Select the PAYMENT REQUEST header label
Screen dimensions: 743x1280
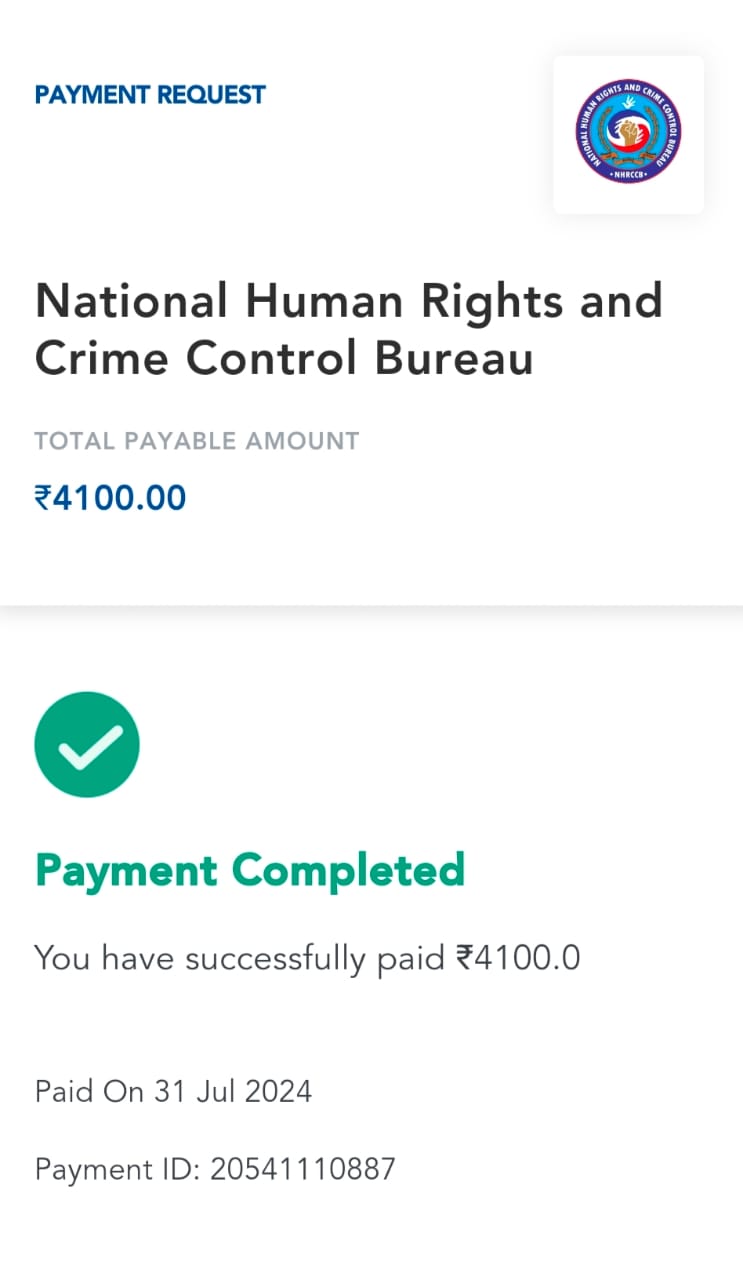150,95
